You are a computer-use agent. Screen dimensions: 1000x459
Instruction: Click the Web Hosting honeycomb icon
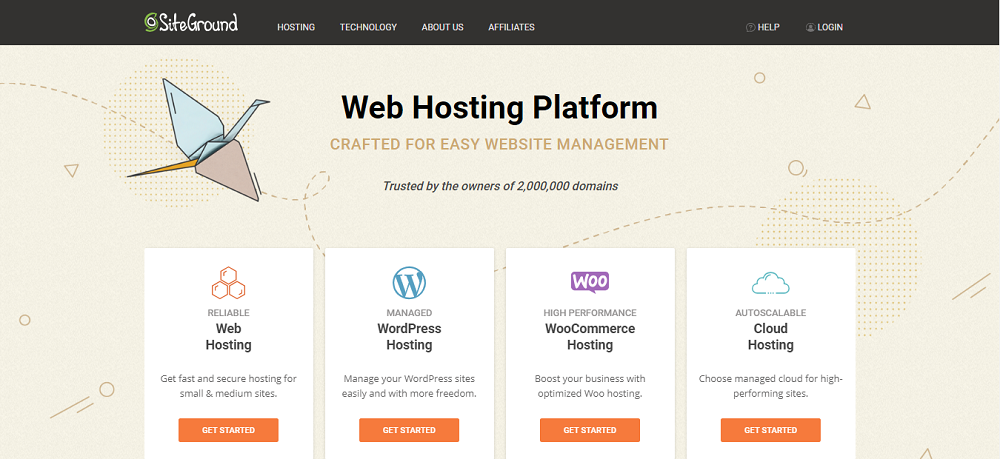(x=228, y=283)
